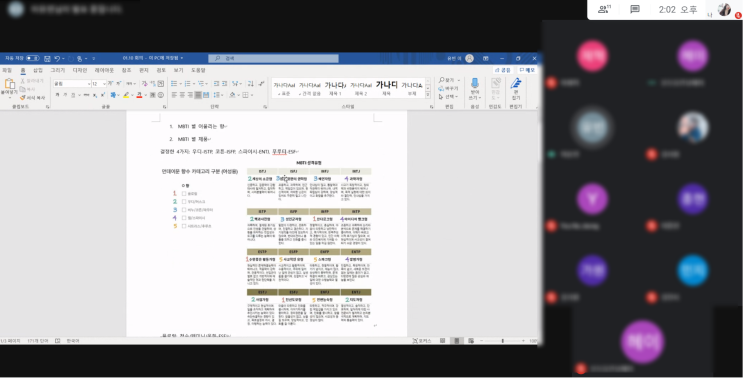This screenshot has height=379, width=743.
Task: Adjust the zoom slider in status bar
Action: [502, 341]
